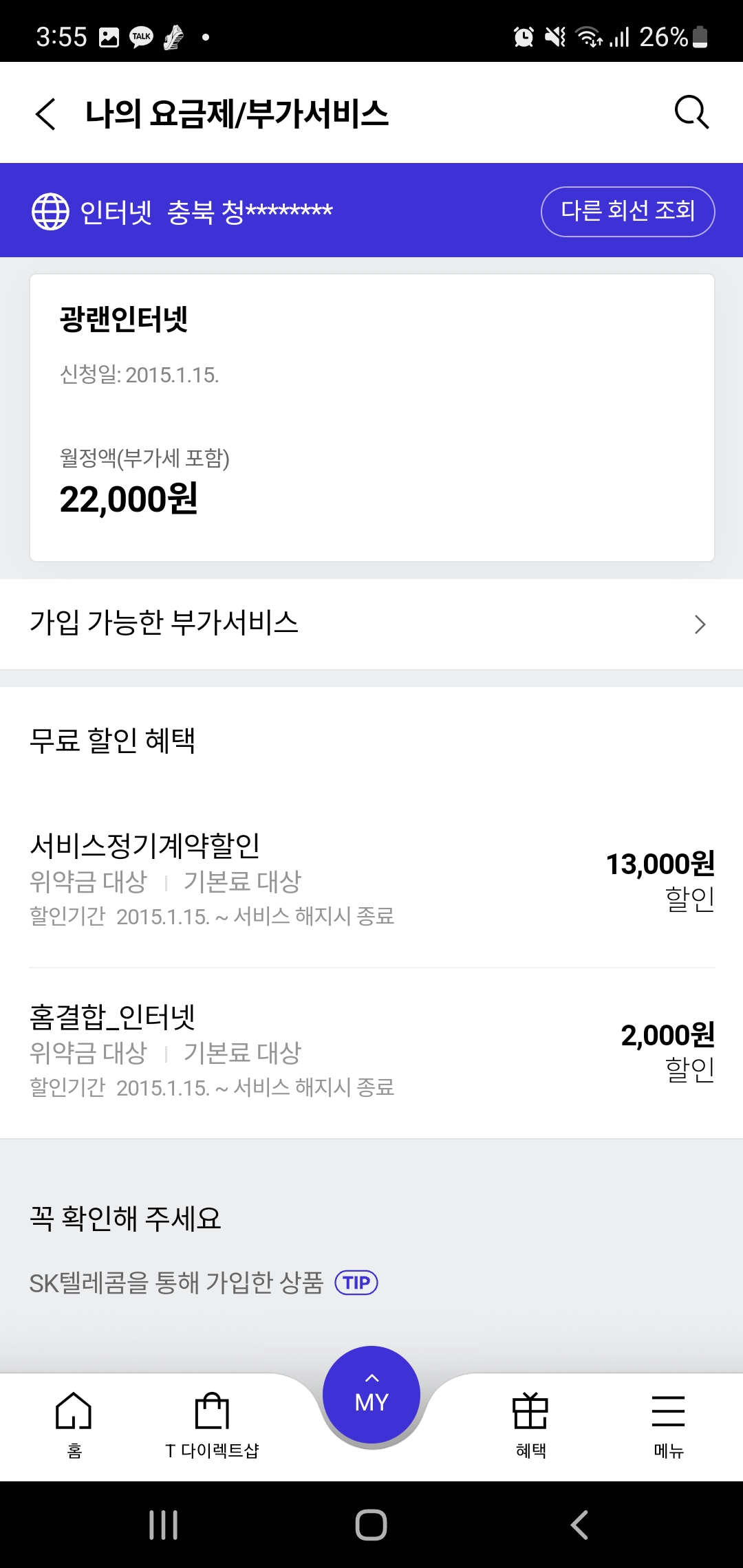
Task: Tap the back arrow in header
Action: pos(45,113)
